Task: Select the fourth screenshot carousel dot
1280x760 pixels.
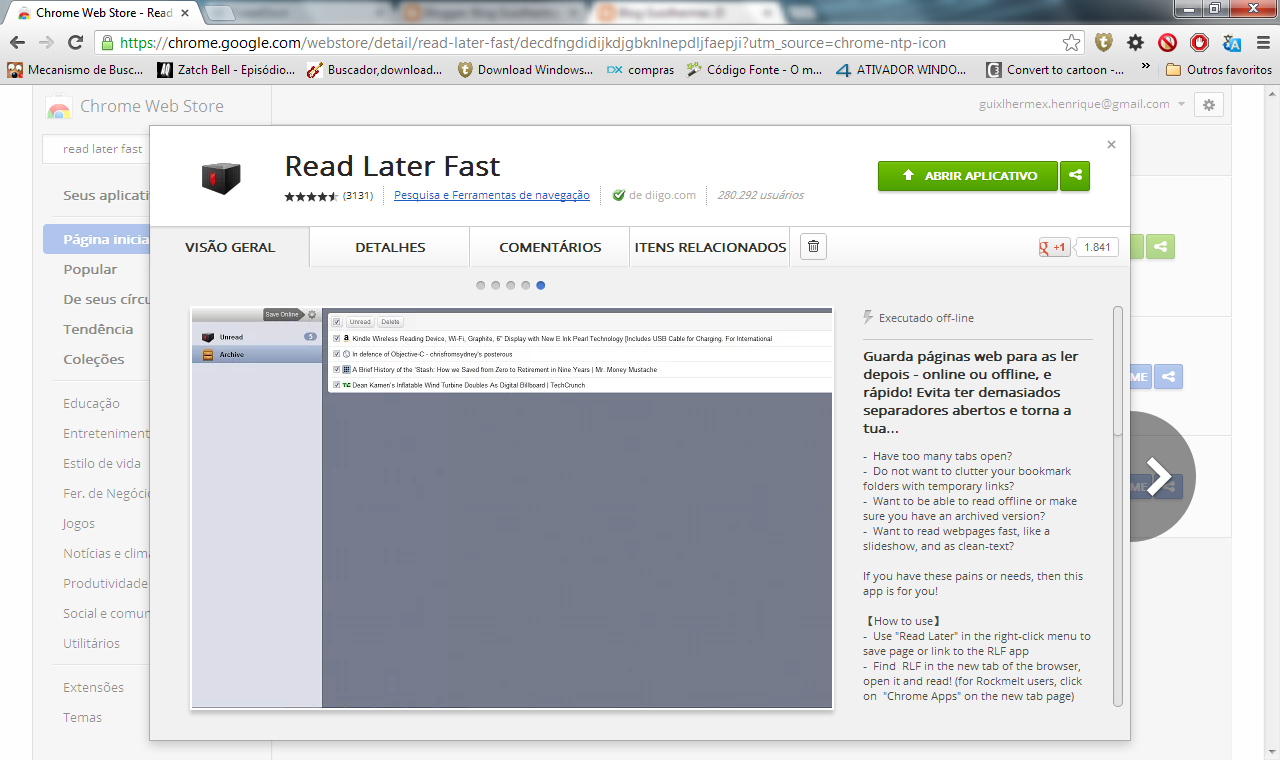Action: tap(526, 285)
